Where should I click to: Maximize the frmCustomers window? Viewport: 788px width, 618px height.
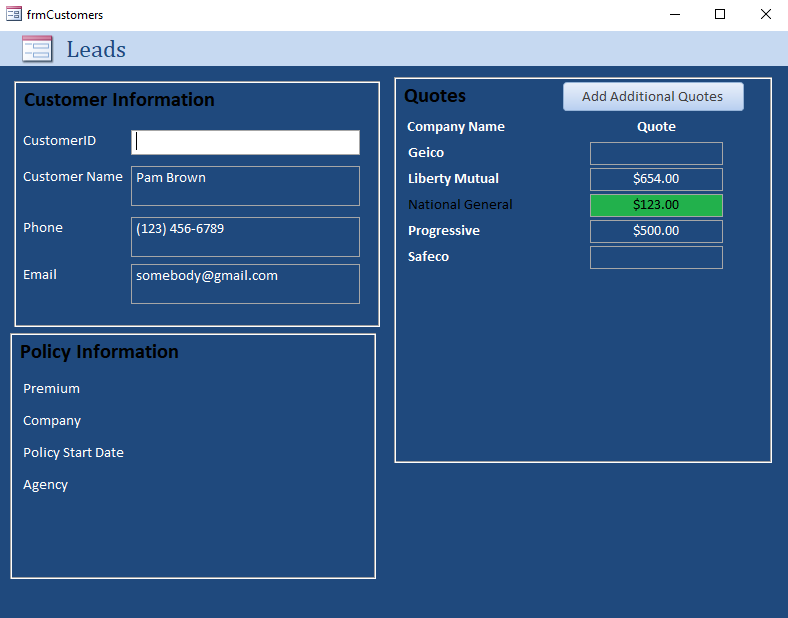[720, 14]
